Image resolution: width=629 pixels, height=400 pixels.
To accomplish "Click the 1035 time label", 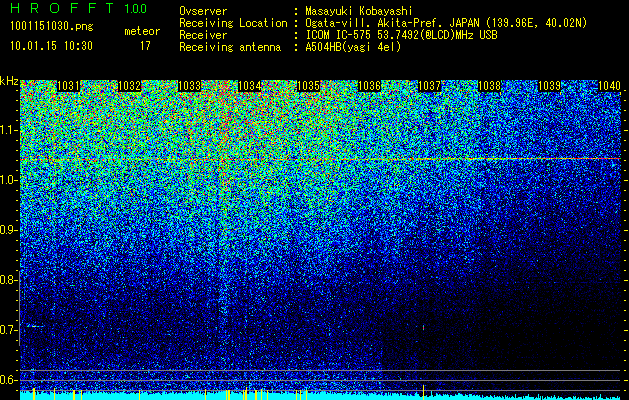I will pos(309,86).
